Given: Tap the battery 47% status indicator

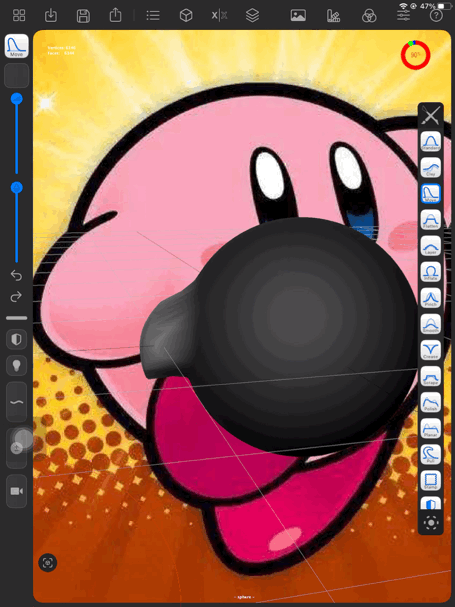Looking at the screenshot, I should click(436, 6).
